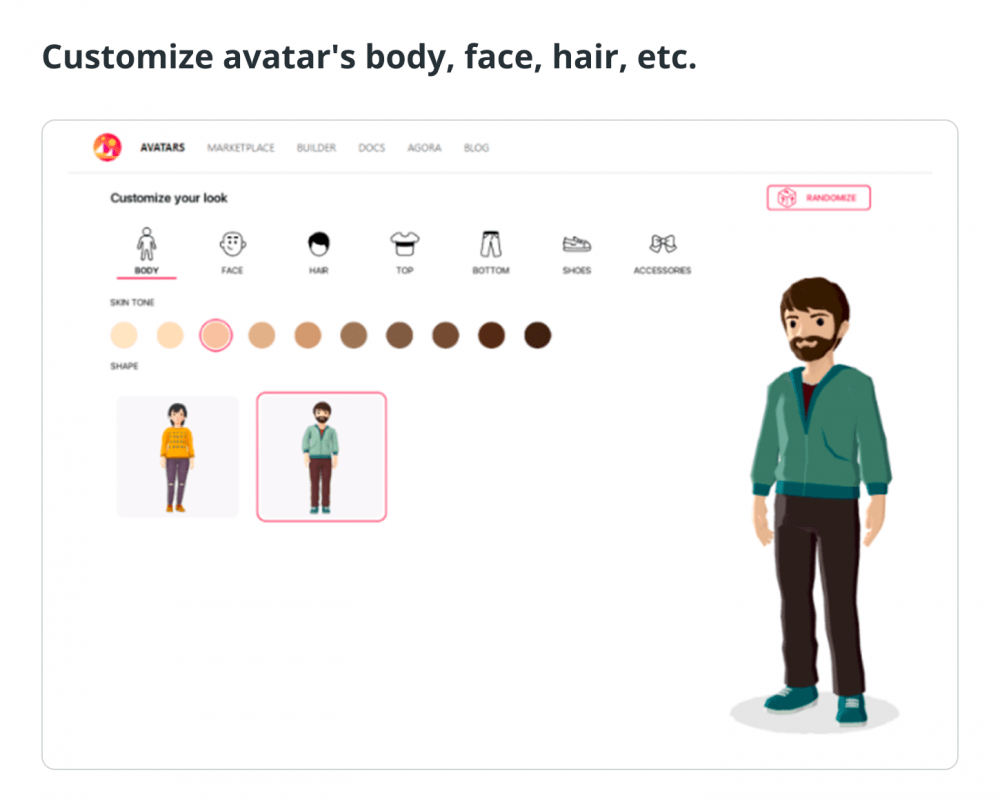Choose the Hair category icon
The image size is (1000, 806).
click(x=318, y=244)
